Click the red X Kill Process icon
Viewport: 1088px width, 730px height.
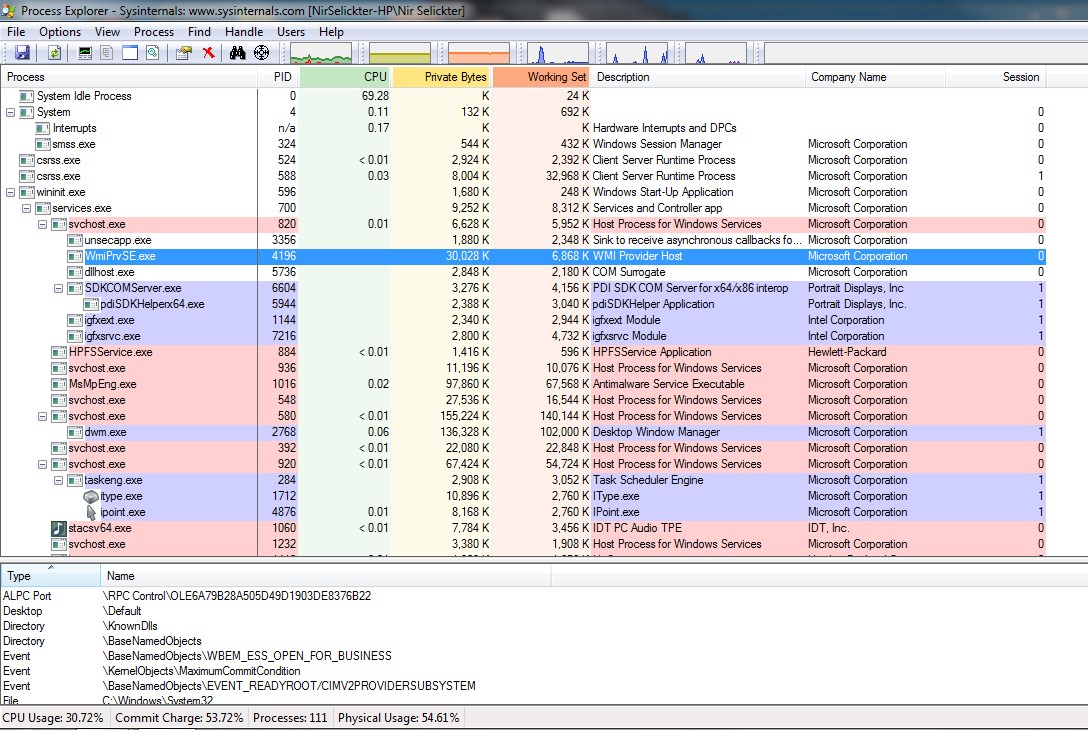click(208, 53)
